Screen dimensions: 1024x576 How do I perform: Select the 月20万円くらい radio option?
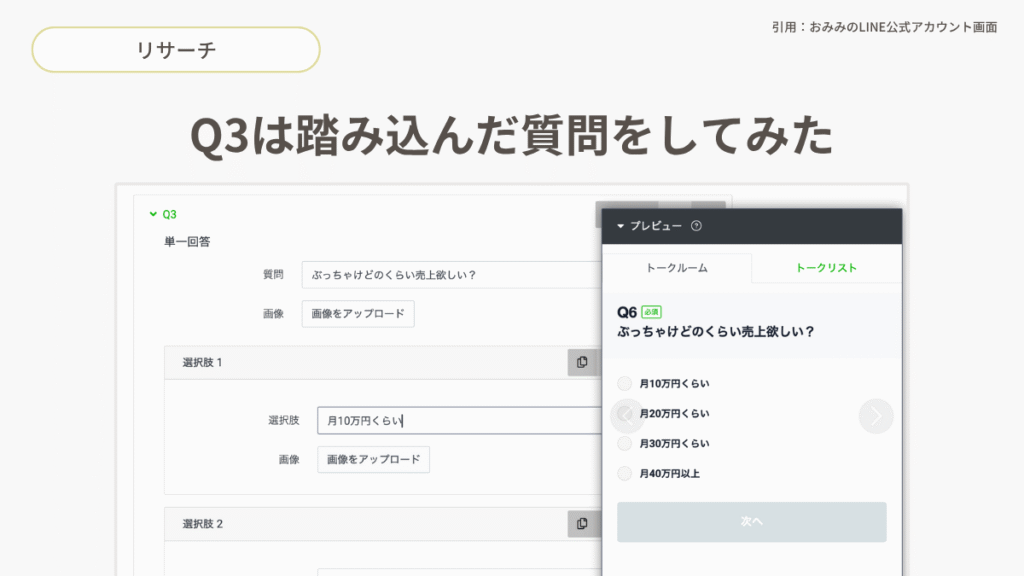coord(625,413)
